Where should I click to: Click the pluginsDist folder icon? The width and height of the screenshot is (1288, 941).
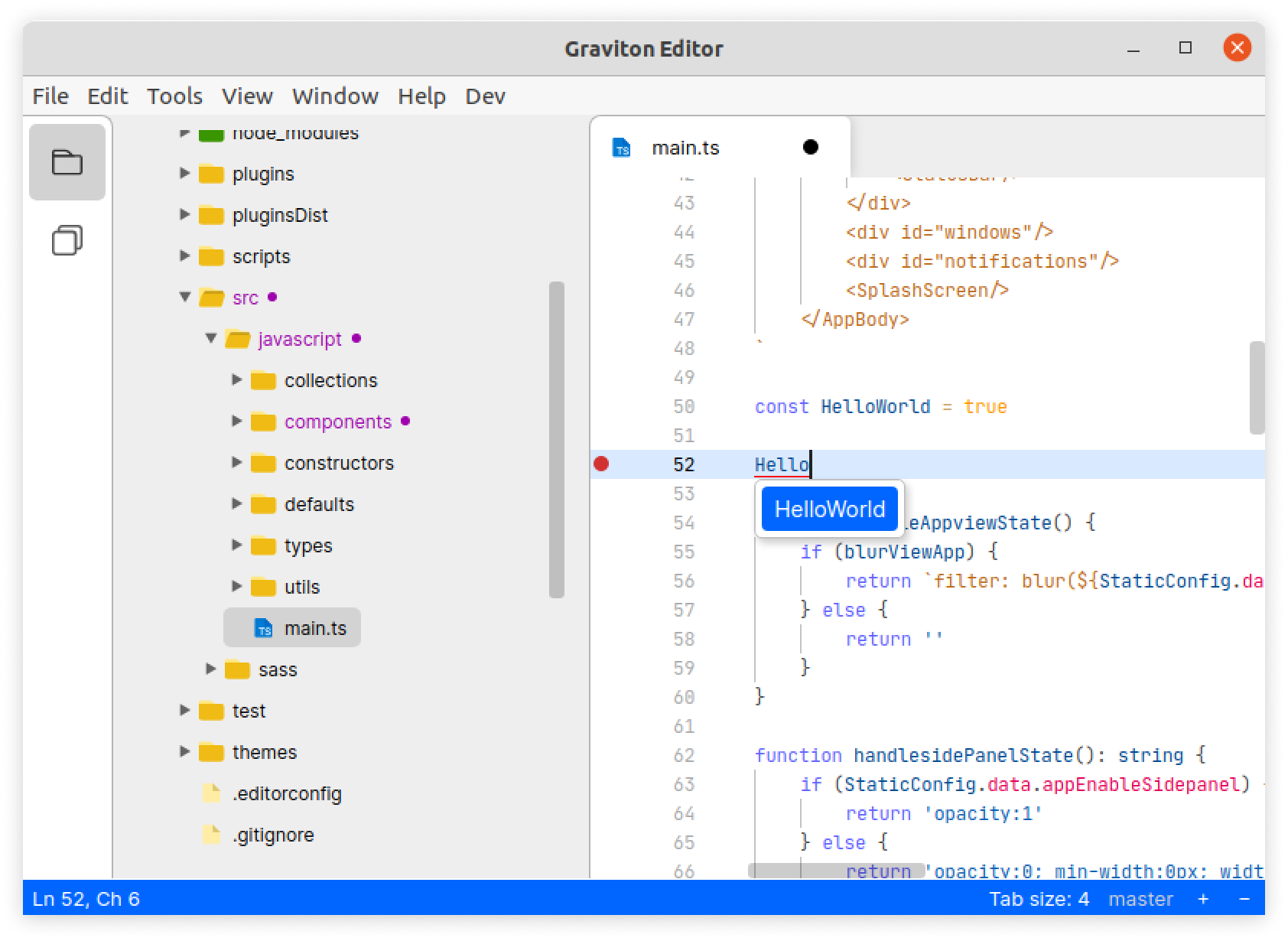tap(211, 216)
